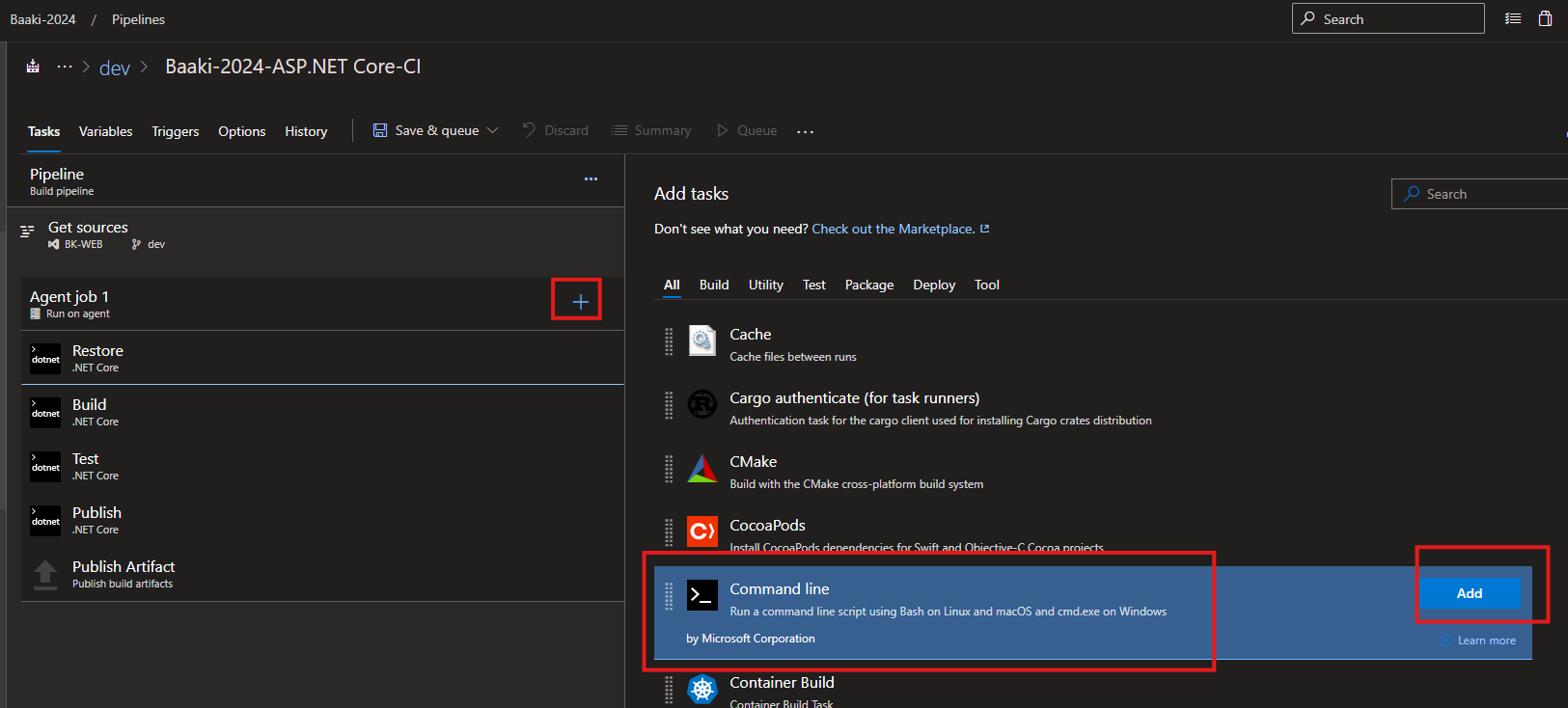Image resolution: width=1568 pixels, height=708 pixels.
Task: Expand the Save & queue dropdown chevron
Action: 492,130
